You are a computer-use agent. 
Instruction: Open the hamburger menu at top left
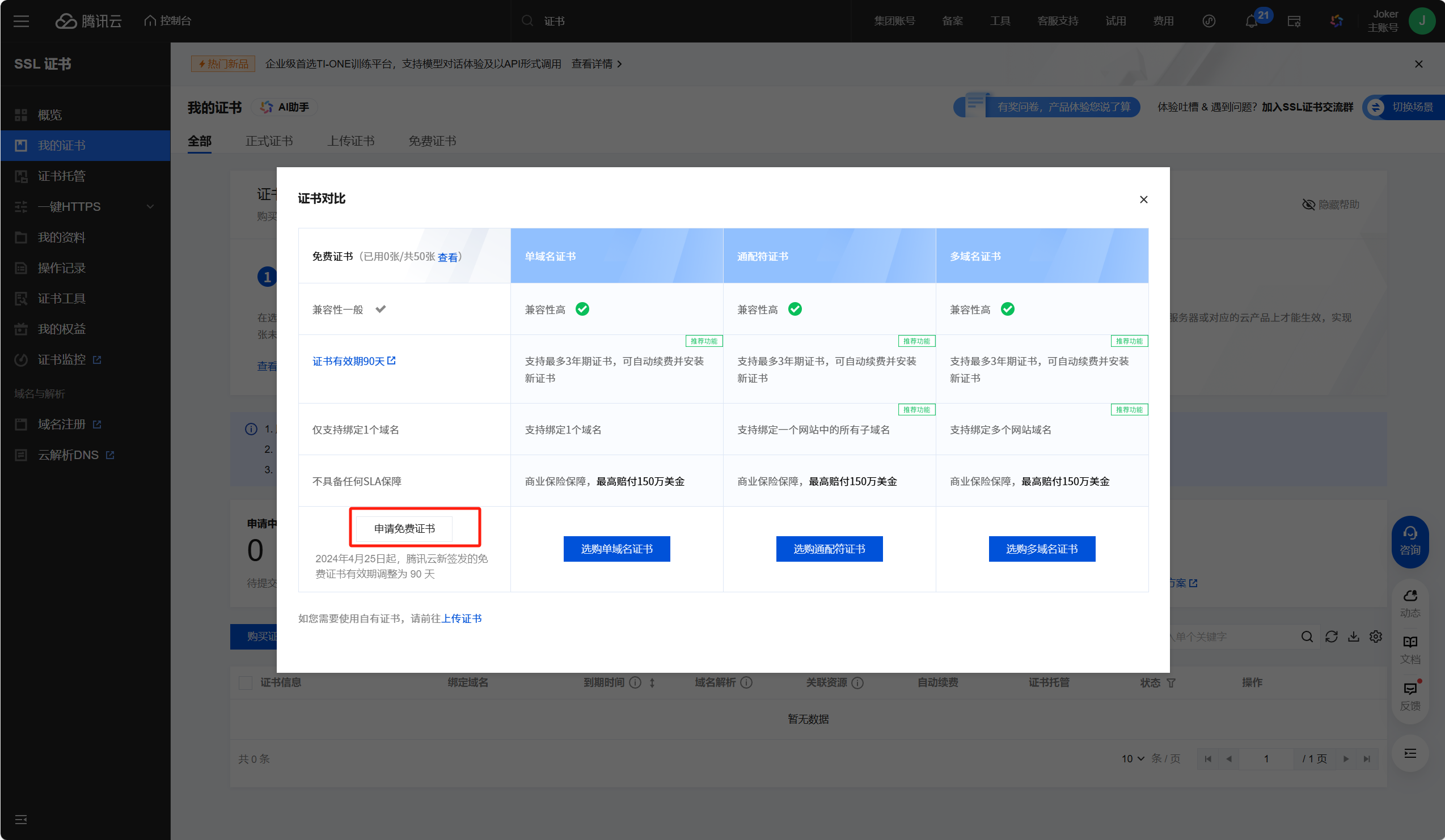tap(21, 21)
